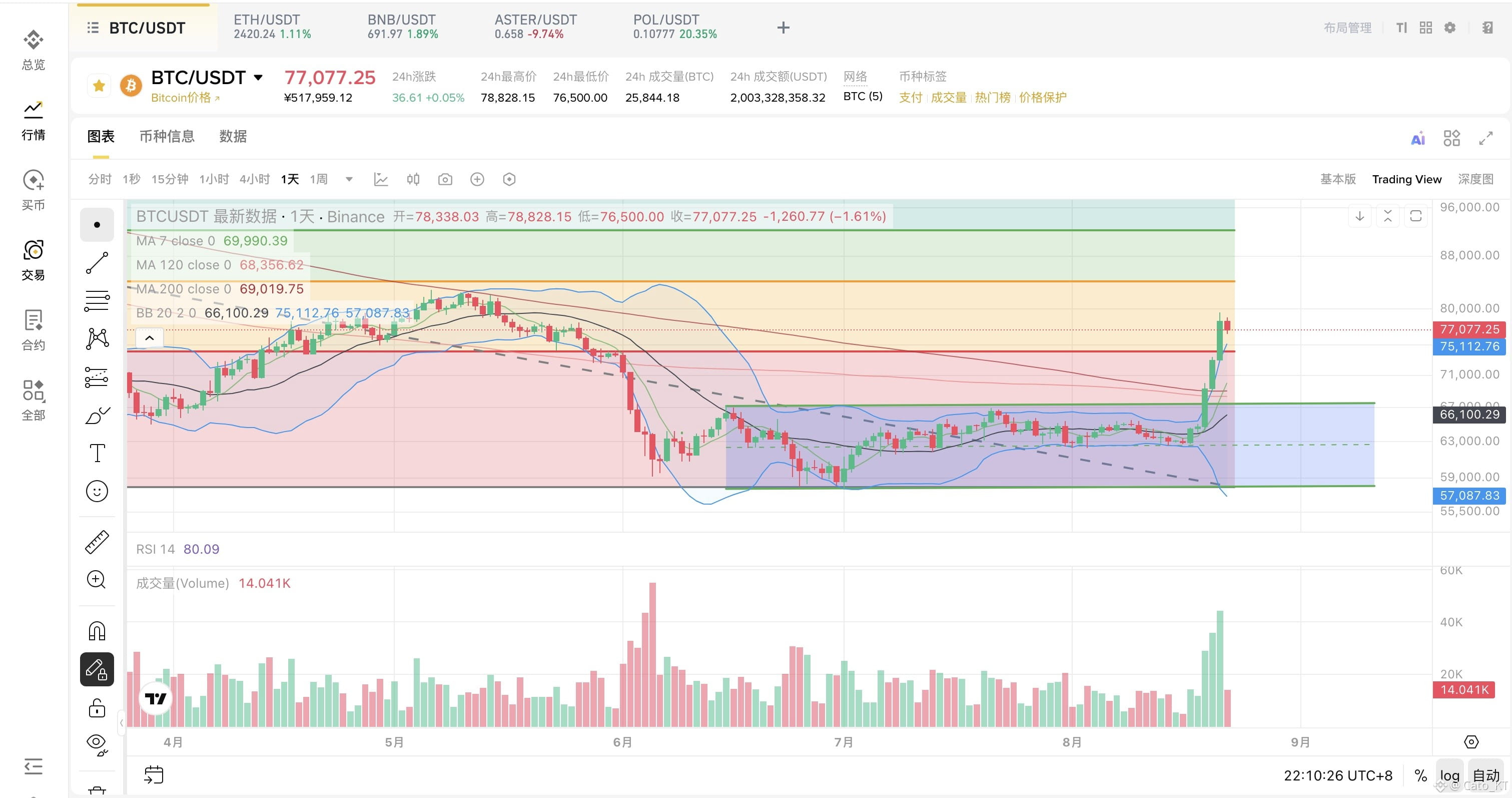This screenshot has height=798, width=1512.
Task: Select the forecast measurement position tool
Action: point(97,377)
